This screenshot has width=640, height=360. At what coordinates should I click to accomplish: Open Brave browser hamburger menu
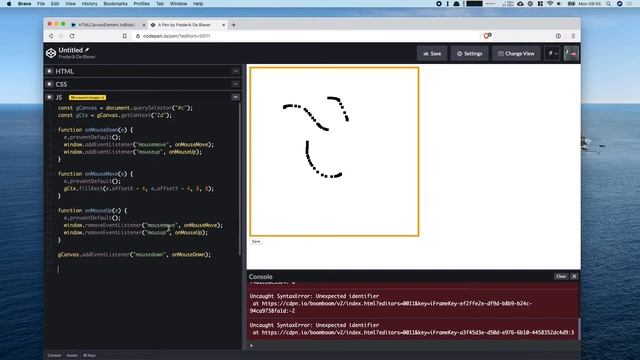(x=573, y=36)
